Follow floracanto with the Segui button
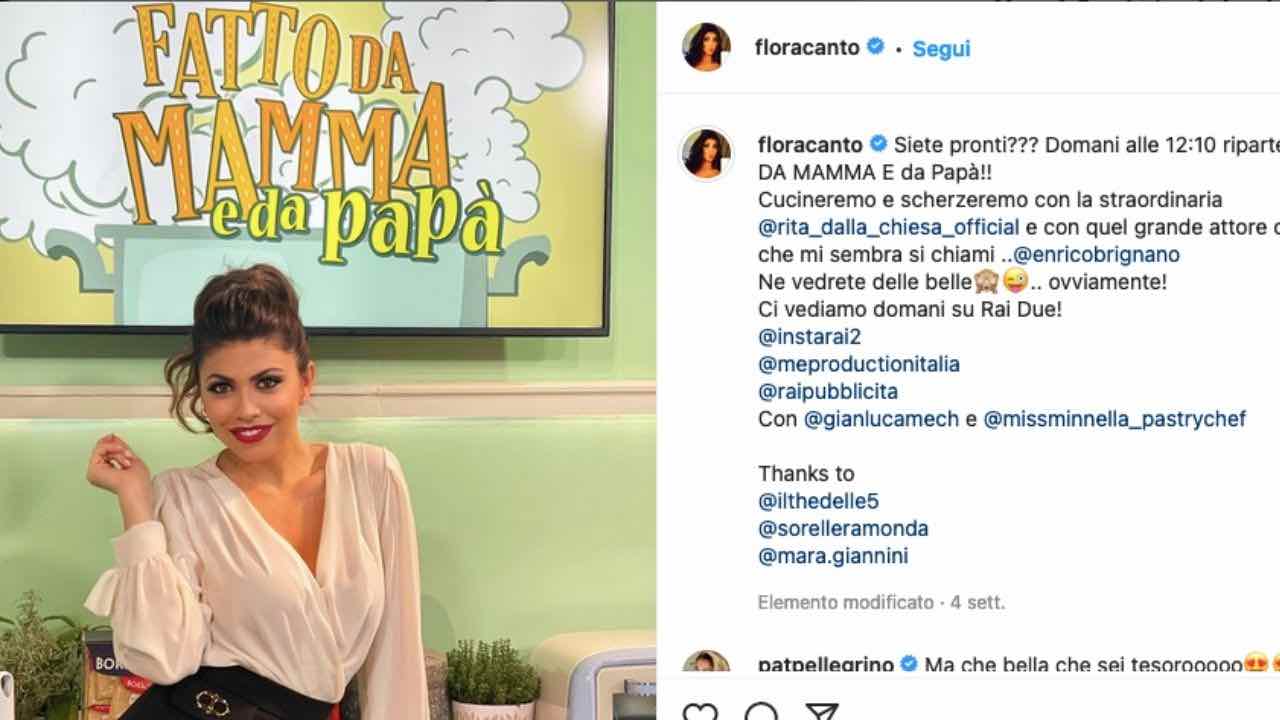 [941, 49]
